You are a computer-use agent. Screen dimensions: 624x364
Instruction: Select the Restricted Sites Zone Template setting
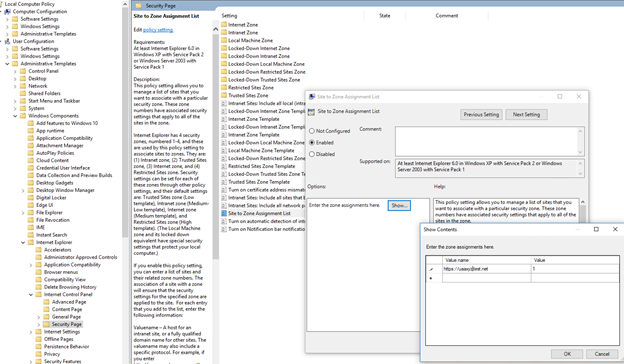tap(261, 166)
